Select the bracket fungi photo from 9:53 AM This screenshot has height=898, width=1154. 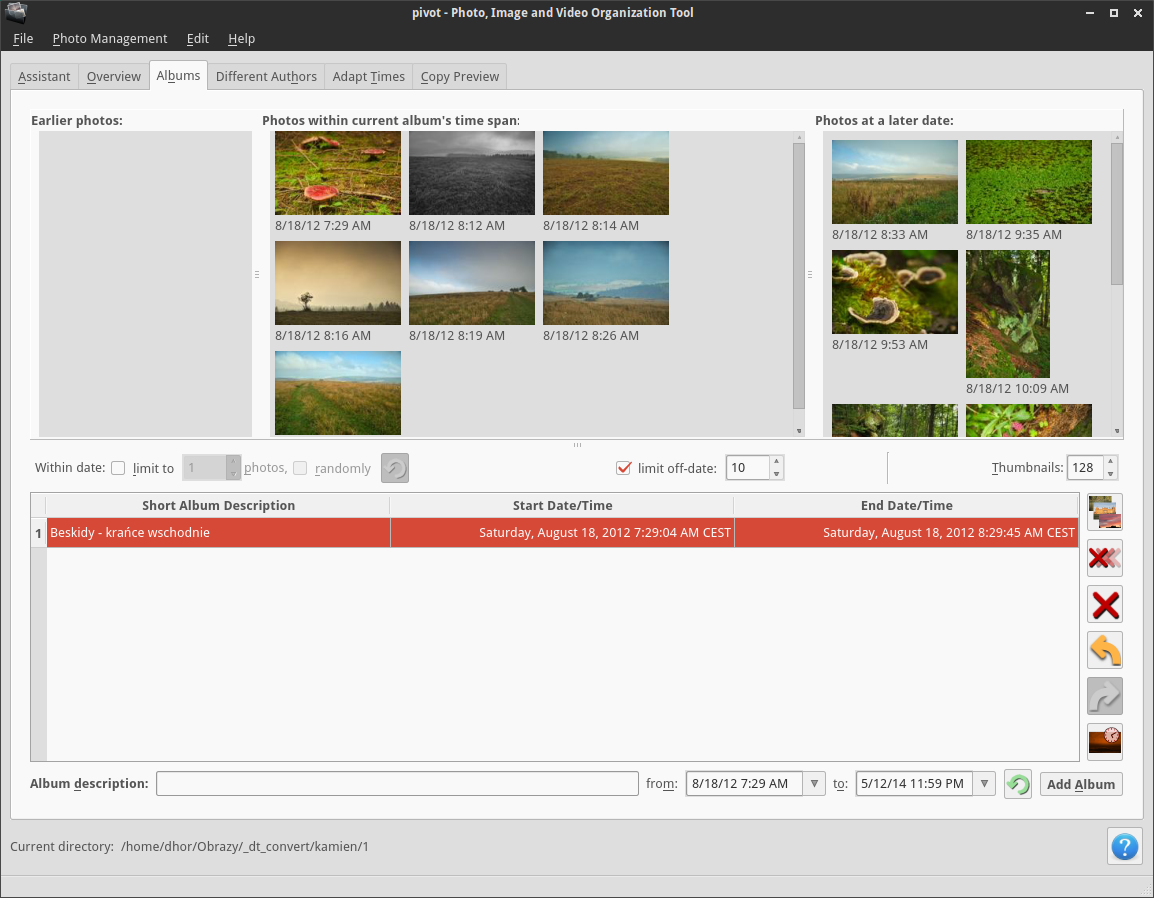click(895, 291)
